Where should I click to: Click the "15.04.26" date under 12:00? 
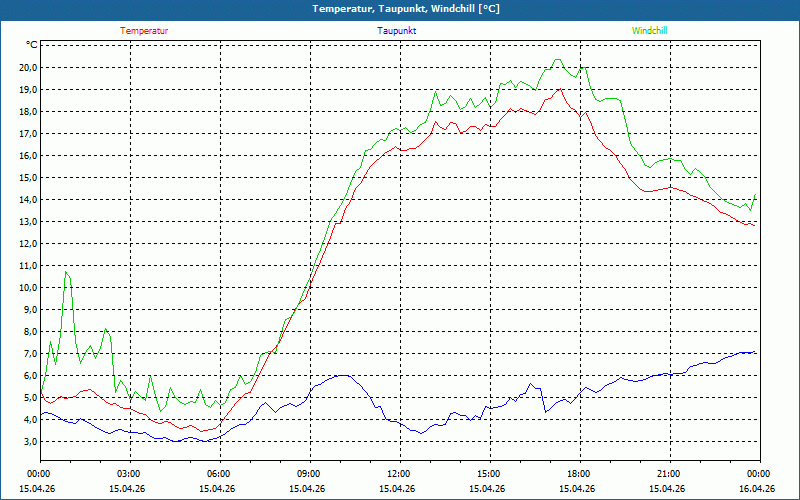click(x=397, y=488)
